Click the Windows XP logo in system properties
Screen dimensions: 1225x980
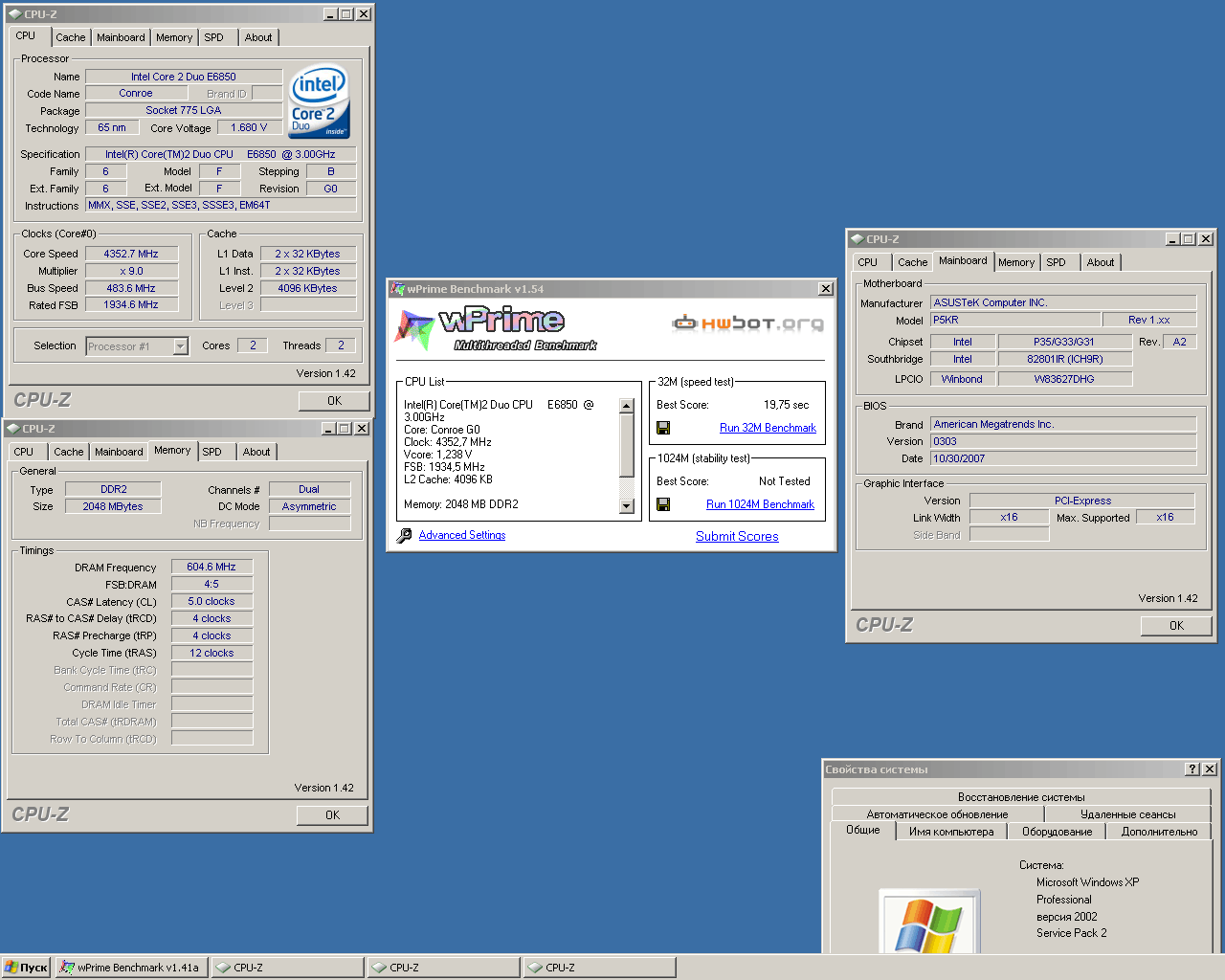(x=928, y=922)
